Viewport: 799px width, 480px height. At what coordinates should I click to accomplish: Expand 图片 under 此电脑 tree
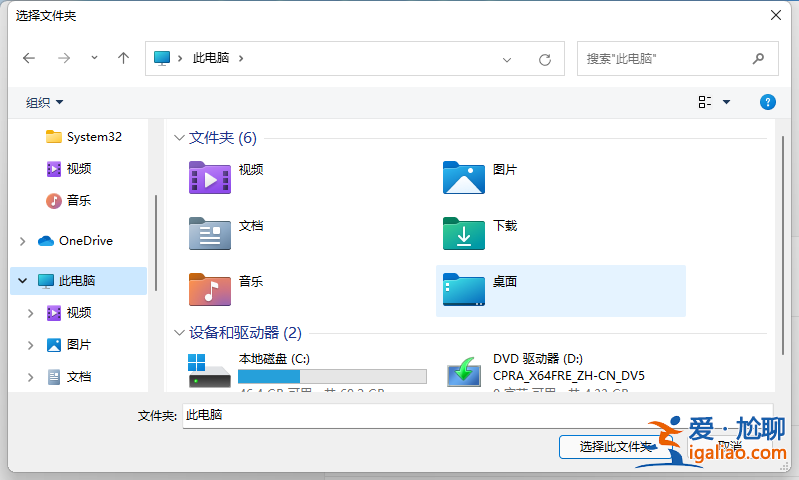(30, 345)
